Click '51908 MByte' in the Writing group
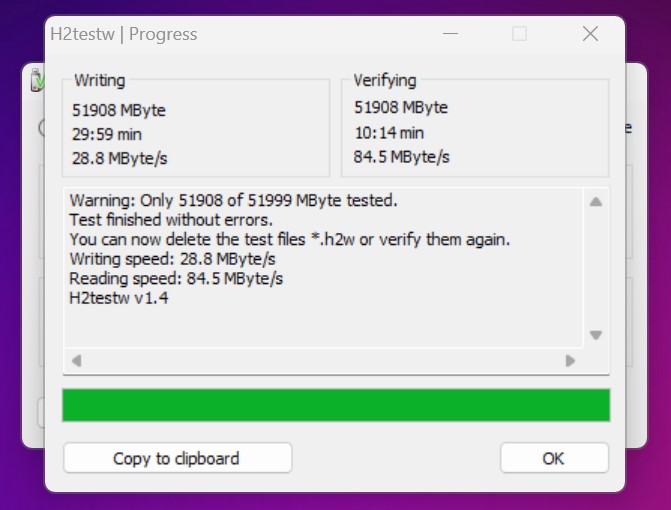Viewport: 671px width, 510px height. 119,110
